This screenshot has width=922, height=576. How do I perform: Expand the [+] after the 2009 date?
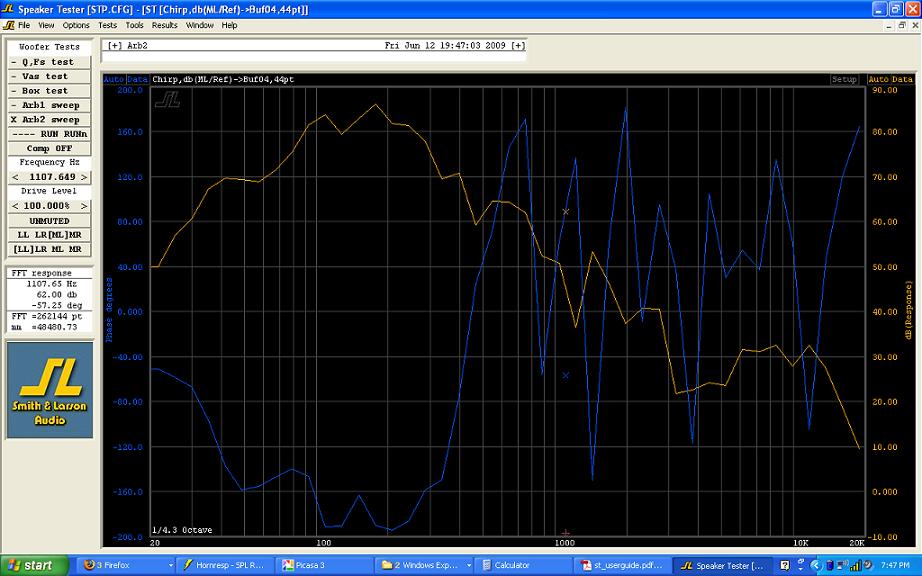coord(518,45)
